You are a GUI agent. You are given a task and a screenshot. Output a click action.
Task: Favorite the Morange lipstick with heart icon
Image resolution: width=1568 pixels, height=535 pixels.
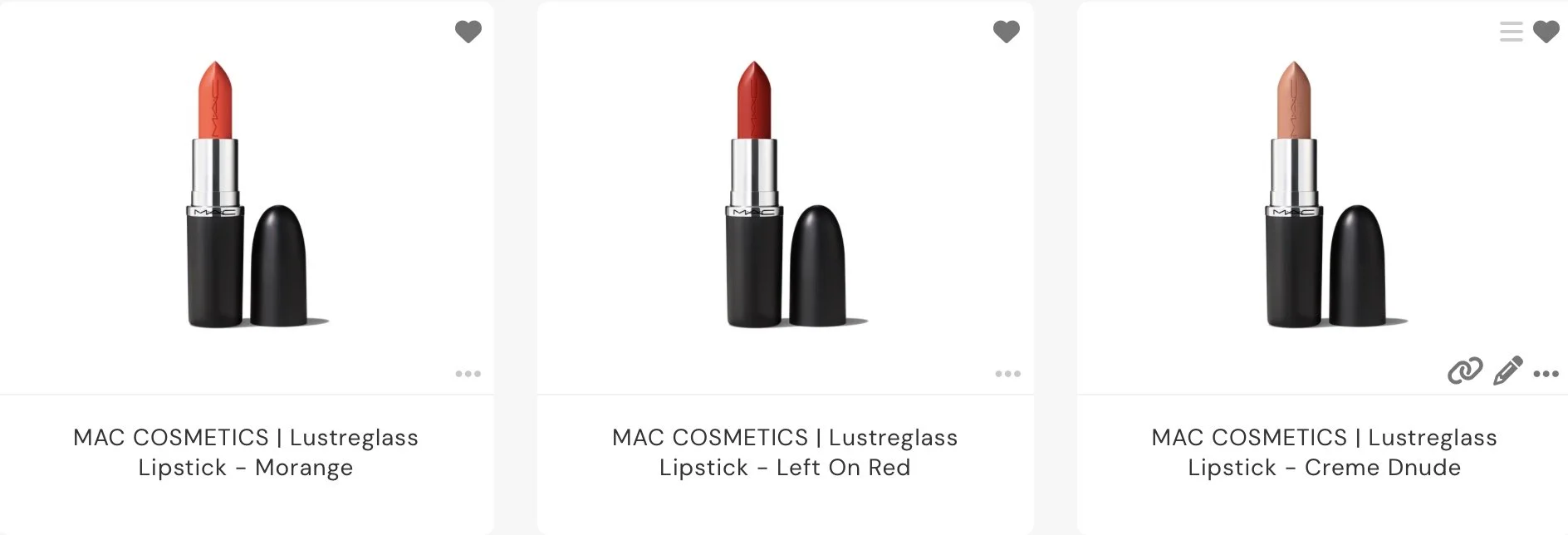coord(468,32)
